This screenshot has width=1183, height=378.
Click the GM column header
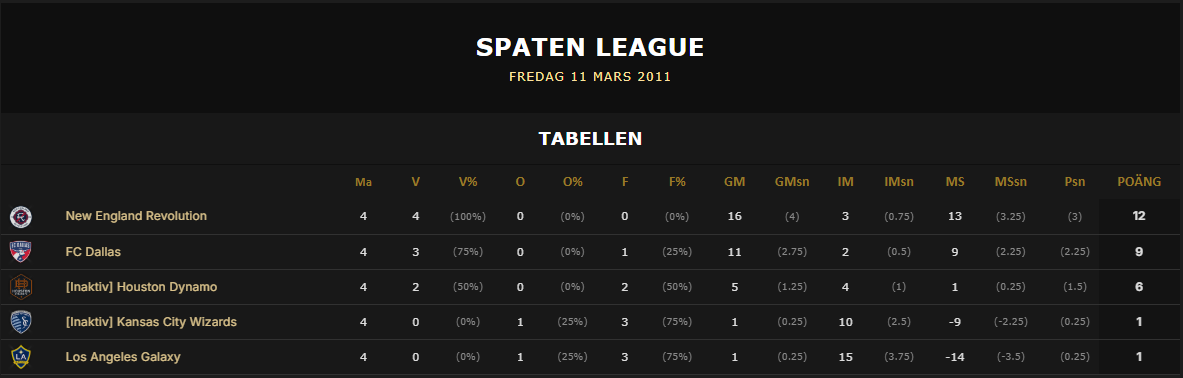pyautogui.click(x=734, y=182)
